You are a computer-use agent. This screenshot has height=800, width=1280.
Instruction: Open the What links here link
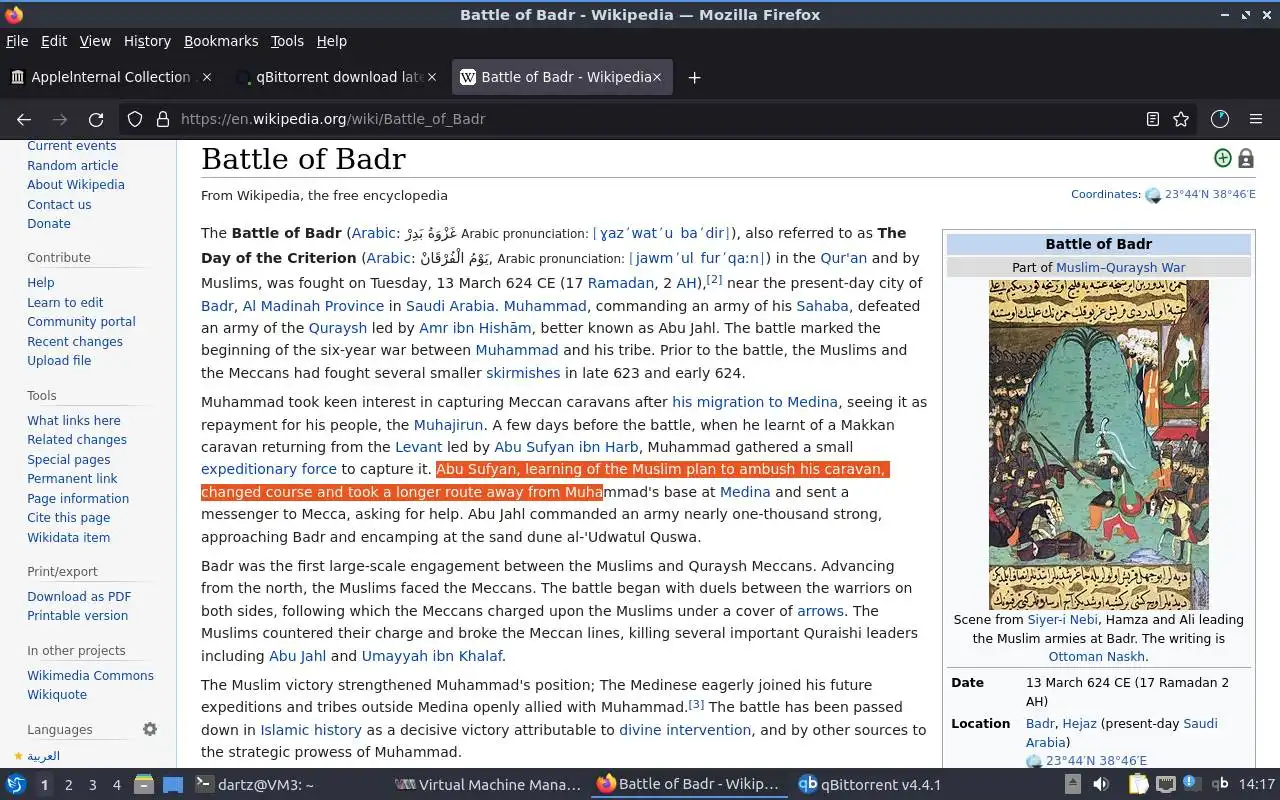tap(74, 420)
